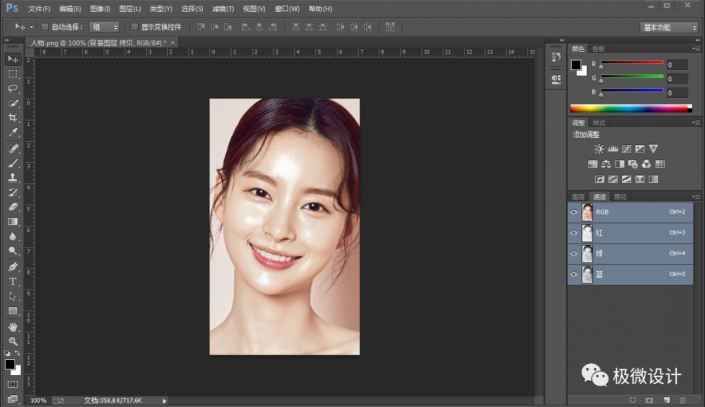Select the Lasso tool
The image size is (705, 407).
[14, 88]
